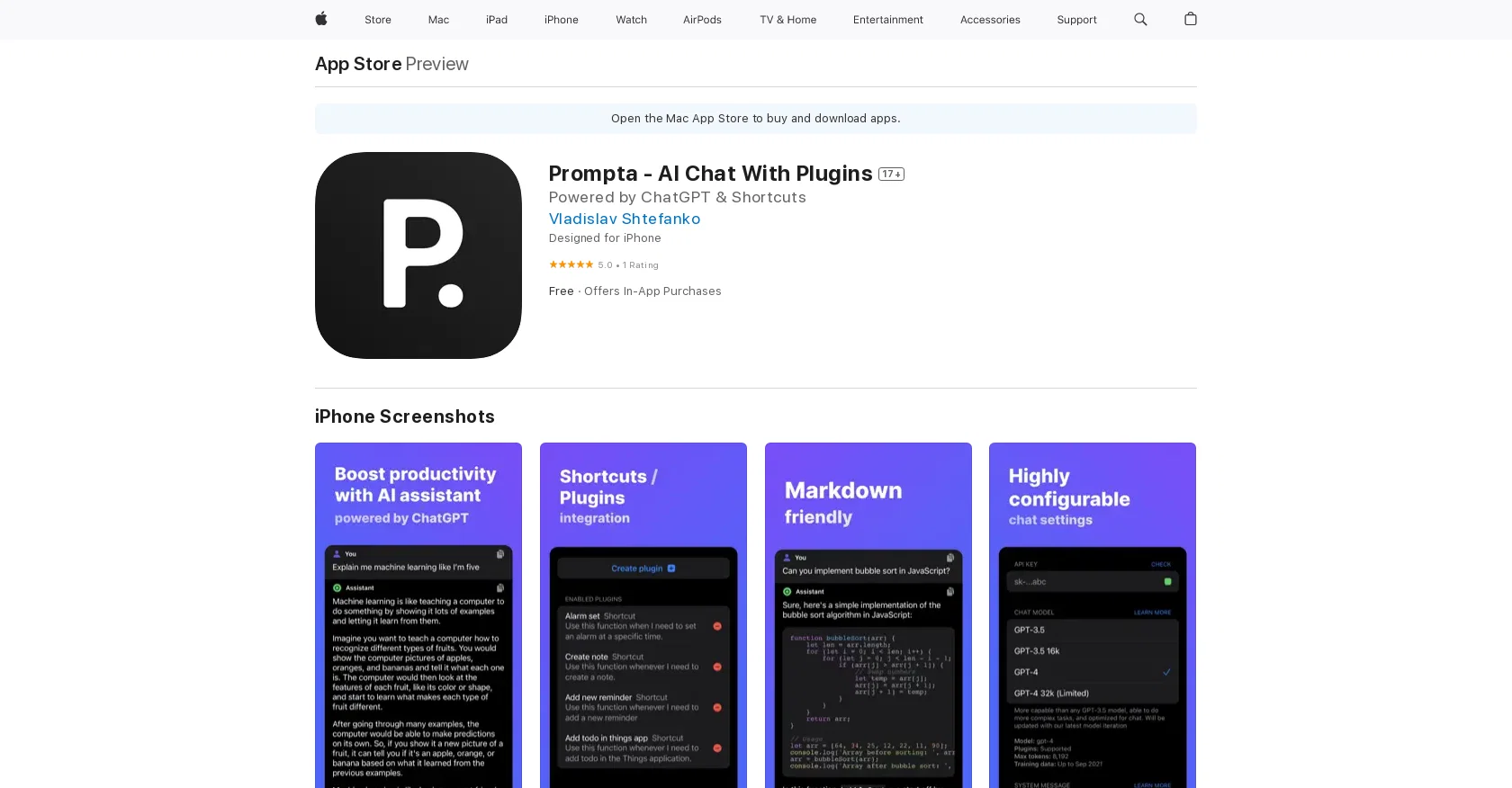Open the search magnifier icon
Image resolution: width=1512 pixels, height=788 pixels.
click(1140, 19)
